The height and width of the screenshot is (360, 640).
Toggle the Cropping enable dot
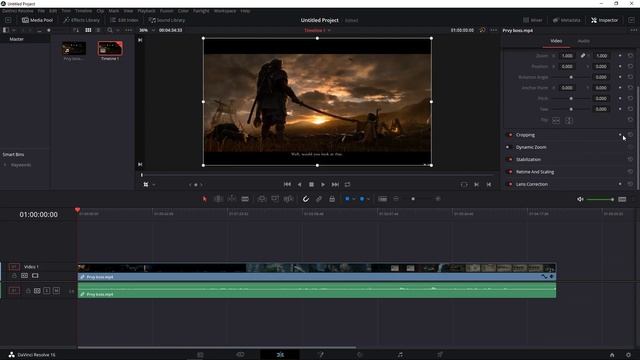pos(510,135)
